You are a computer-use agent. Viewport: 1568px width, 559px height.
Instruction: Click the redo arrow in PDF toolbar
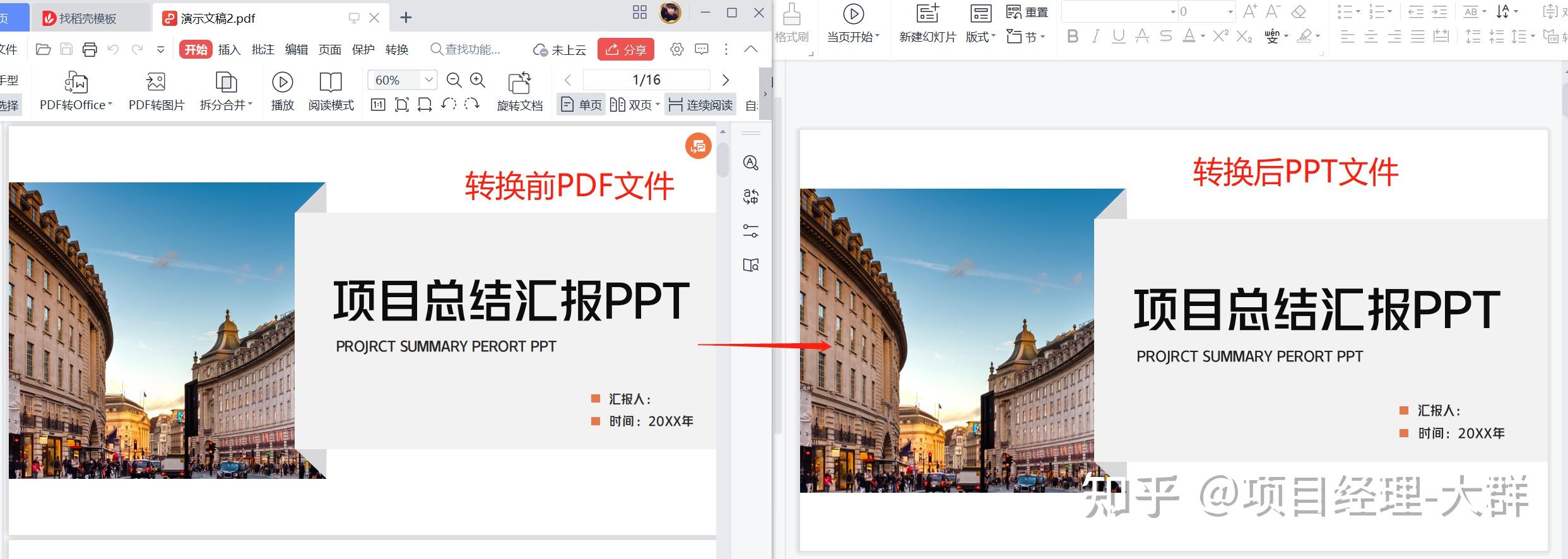137,49
